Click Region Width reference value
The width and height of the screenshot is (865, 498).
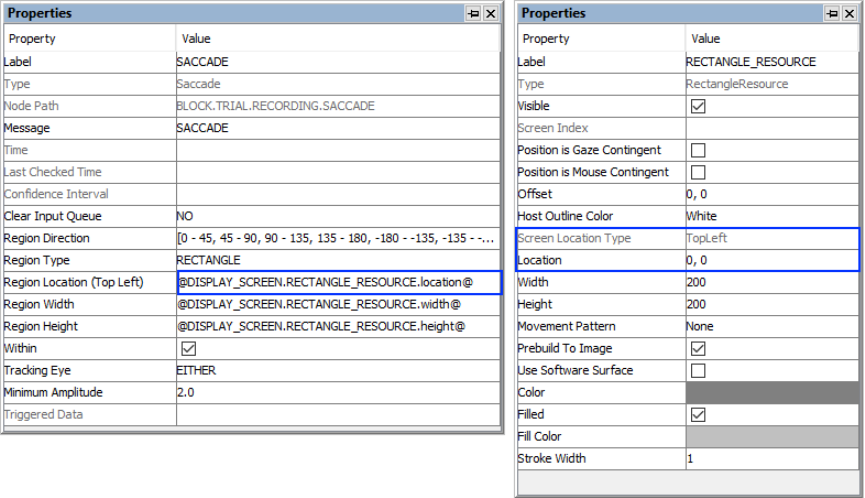pos(338,304)
